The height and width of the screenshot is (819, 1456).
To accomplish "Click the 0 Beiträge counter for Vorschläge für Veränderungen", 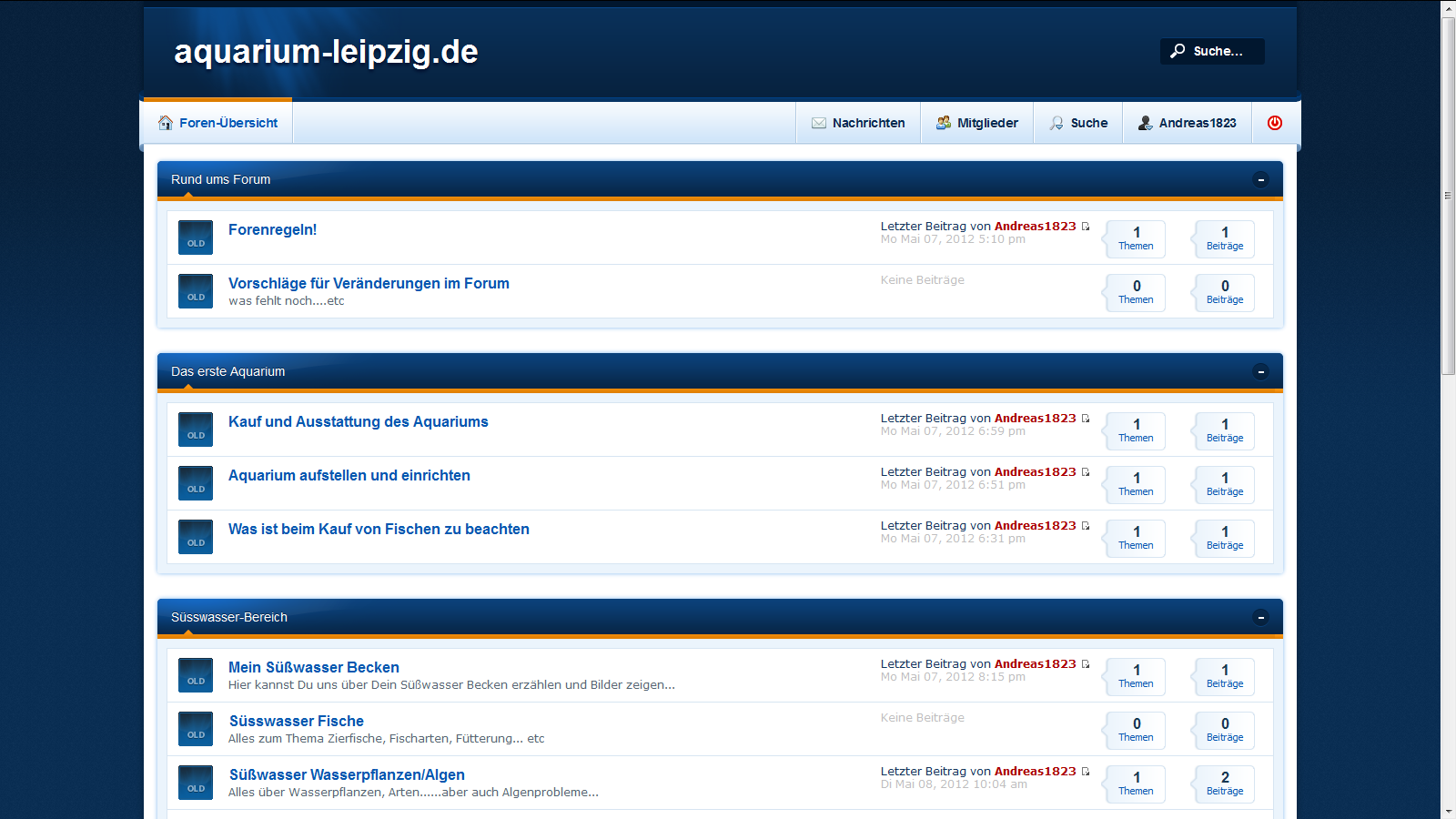I will click(1225, 293).
